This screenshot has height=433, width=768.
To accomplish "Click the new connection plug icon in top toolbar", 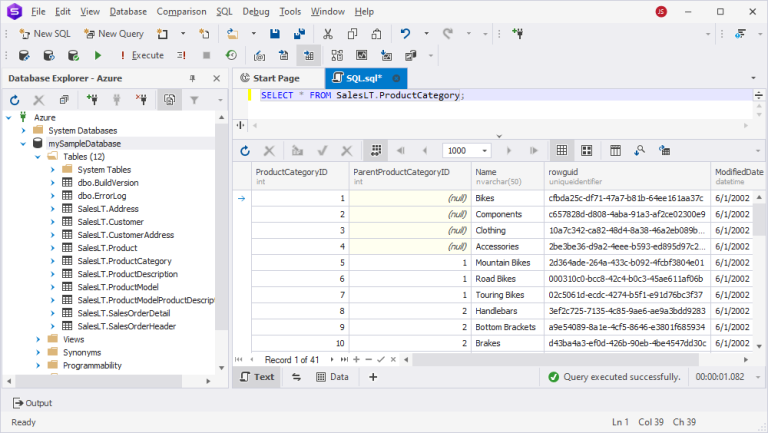I will click(518, 34).
